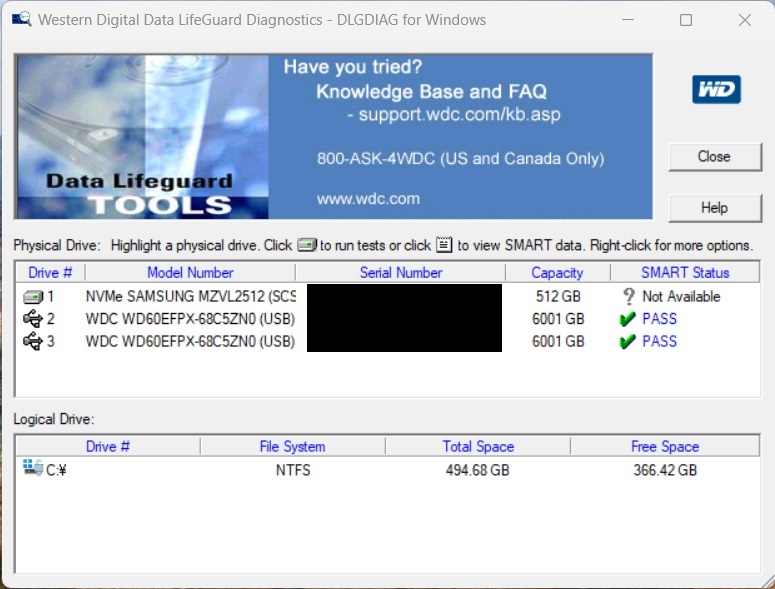Click Not Available SMART status text
The width and height of the screenshot is (775, 589).
pyautogui.click(x=681, y=296)
